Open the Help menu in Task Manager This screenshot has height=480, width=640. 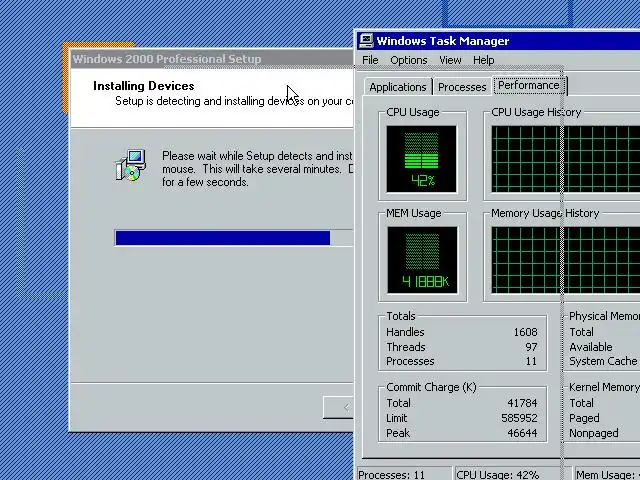[x=484, y=60]
